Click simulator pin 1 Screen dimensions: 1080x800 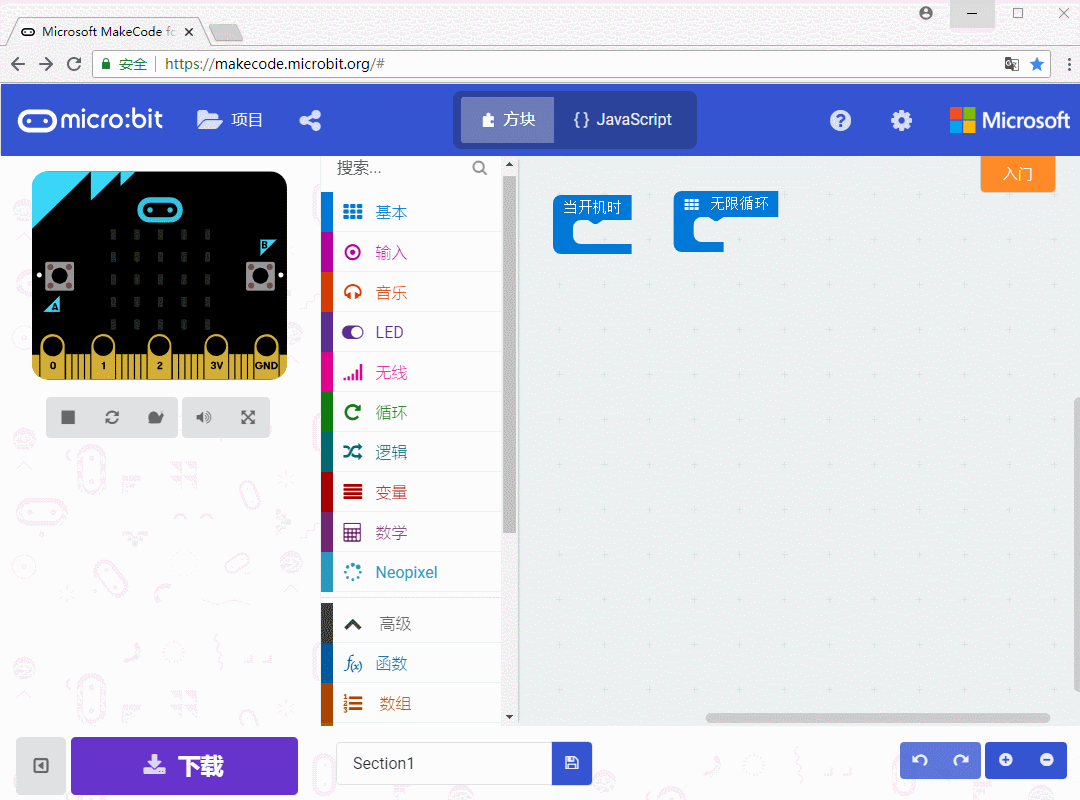103,356
